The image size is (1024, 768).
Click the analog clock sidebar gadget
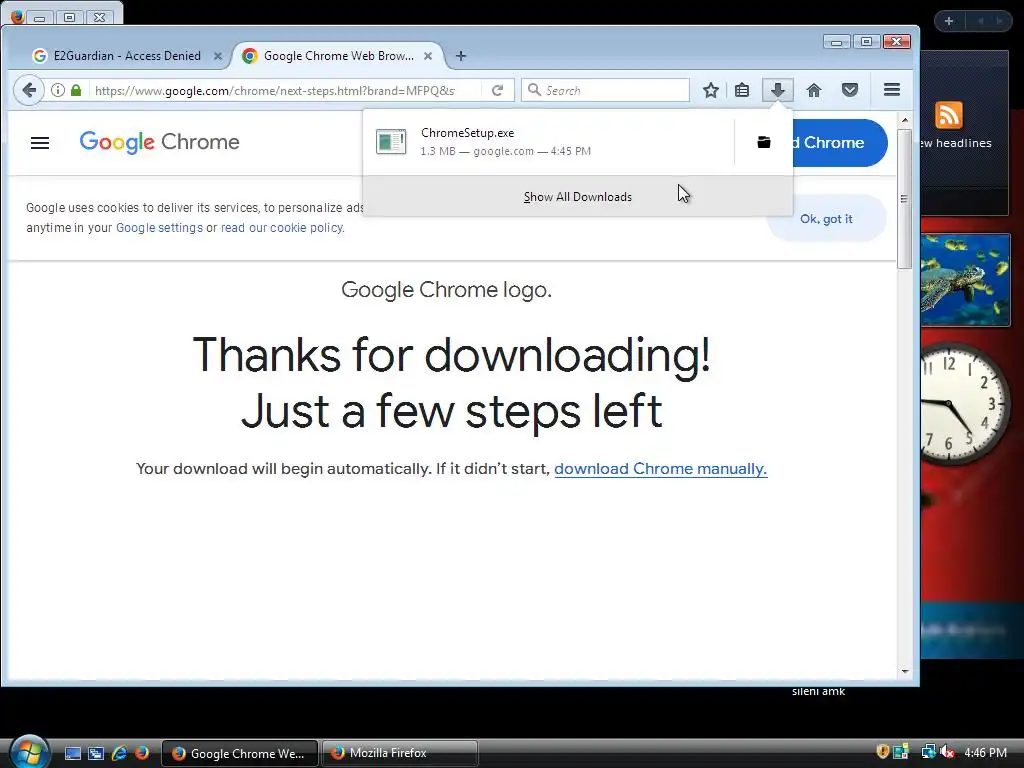pos(965,405)
